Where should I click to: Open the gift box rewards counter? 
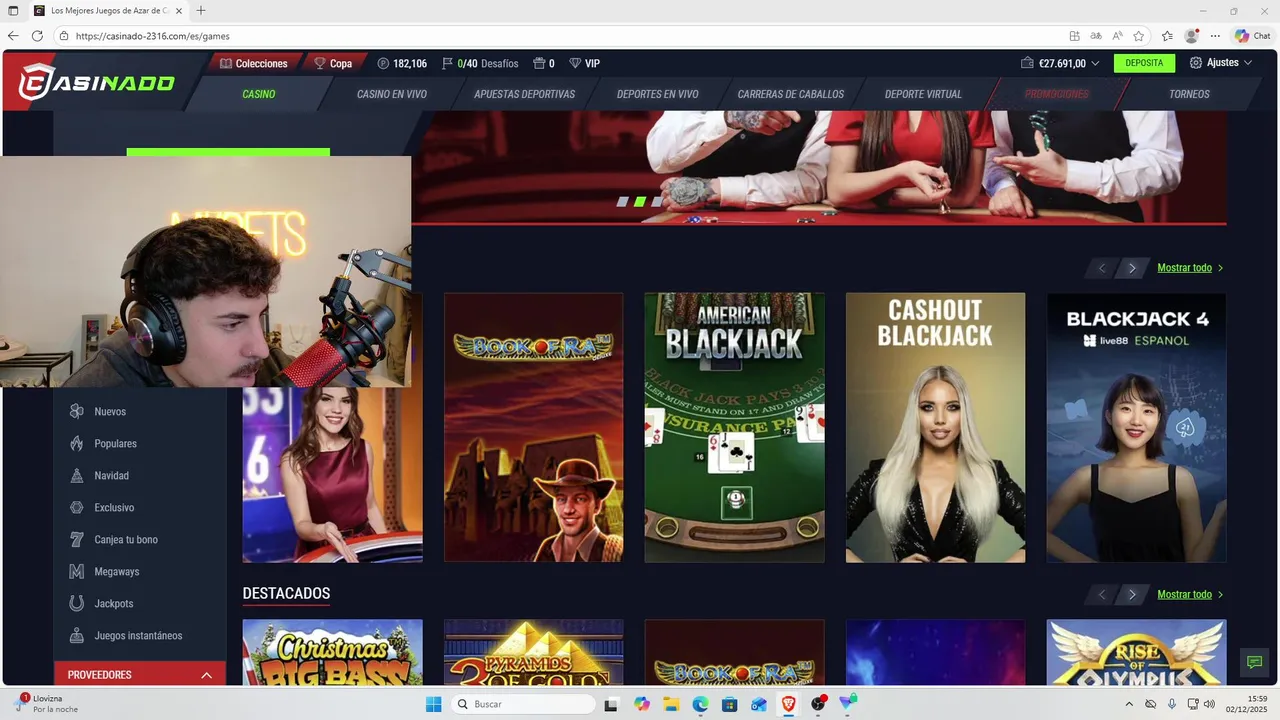pyautogui.click(x=544, y=63)
